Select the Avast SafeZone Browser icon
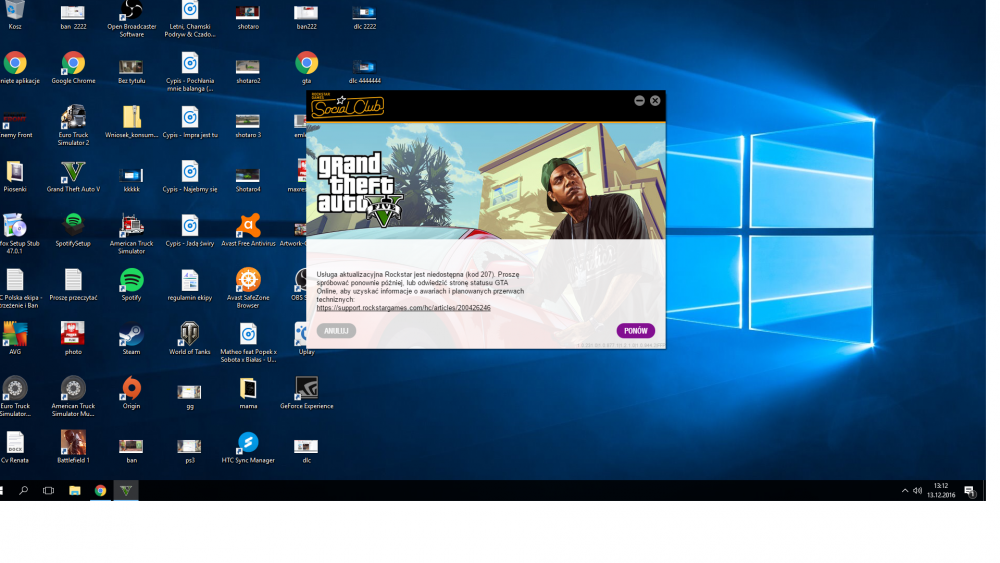 click(248, 288)
